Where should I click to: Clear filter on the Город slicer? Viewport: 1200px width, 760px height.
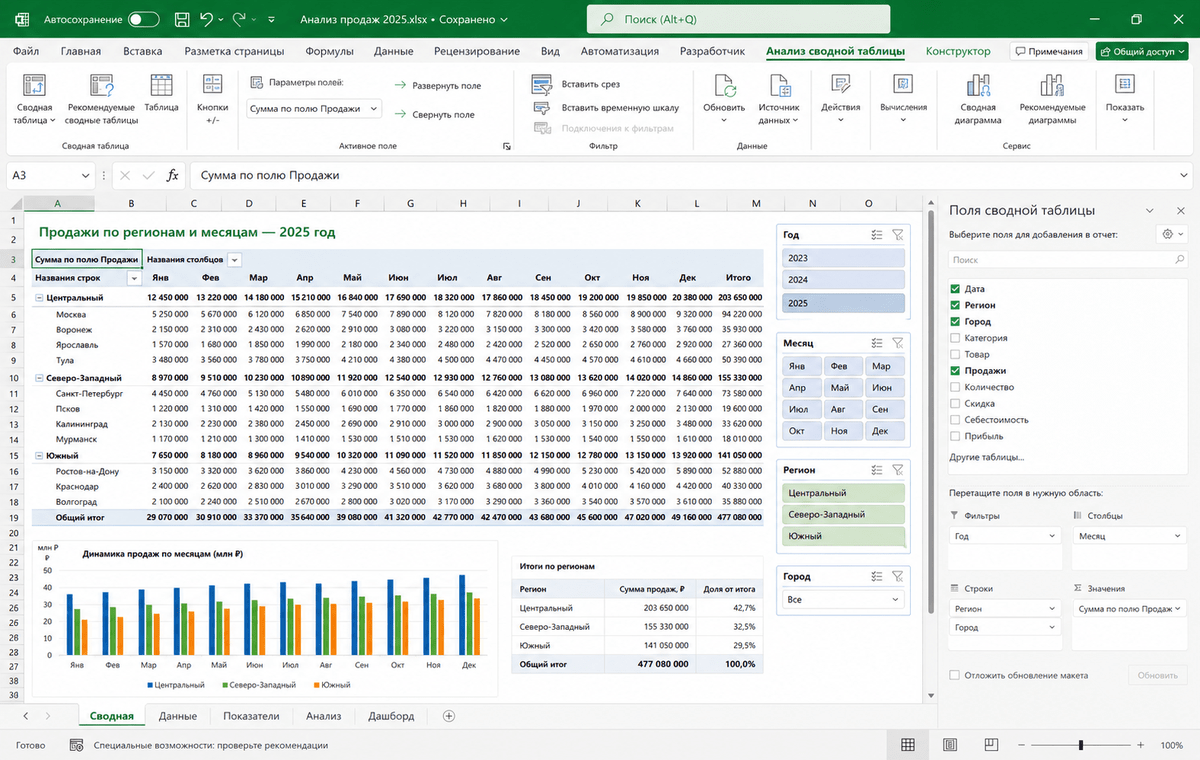[x=897, y=576]
